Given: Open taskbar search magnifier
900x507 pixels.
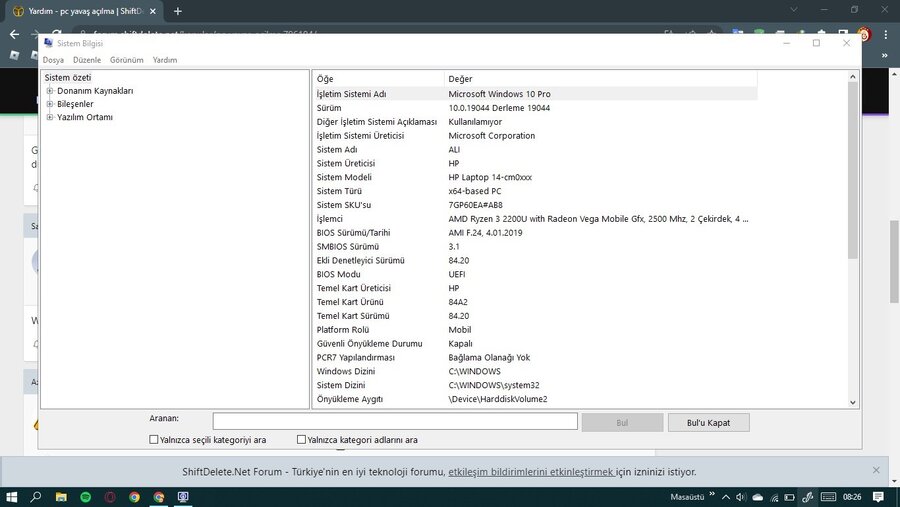Looking at the screenshot, I should pos(36,497).
